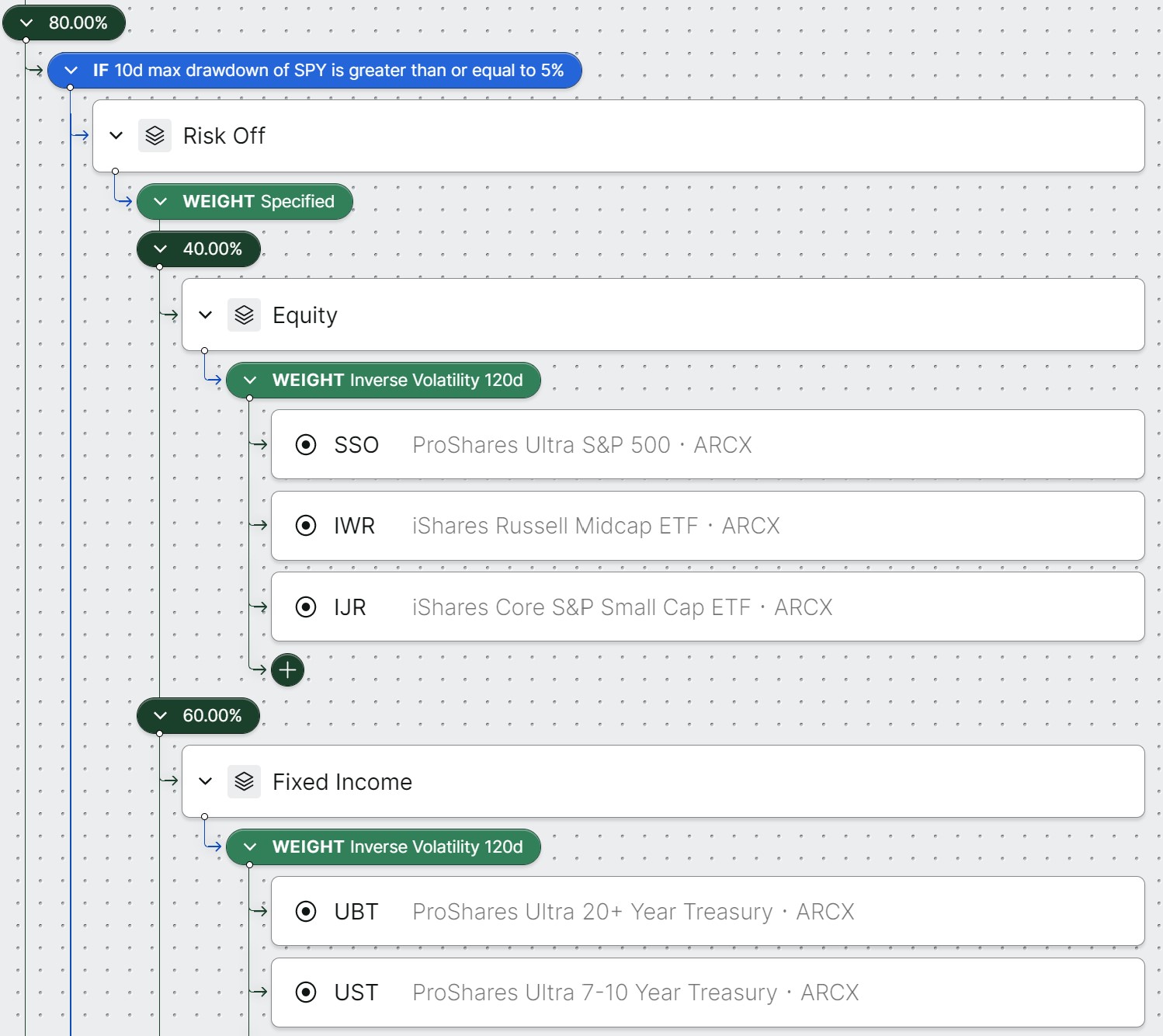Collapse Fixed Income's Inverse Volatility 120d node
1163x1036 pixels.
click(x=250, y=847)
